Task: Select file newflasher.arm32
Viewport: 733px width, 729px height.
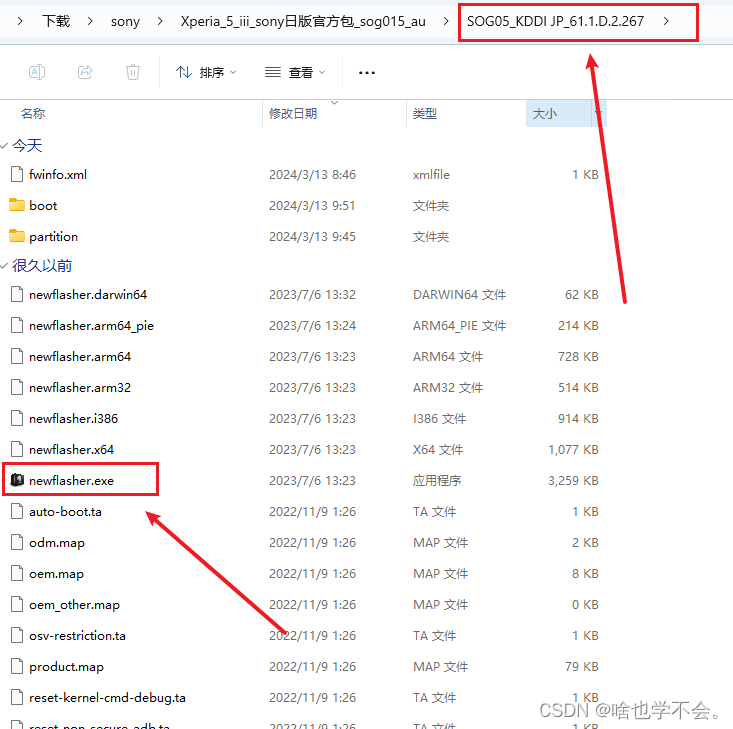Action: [80, 388]
